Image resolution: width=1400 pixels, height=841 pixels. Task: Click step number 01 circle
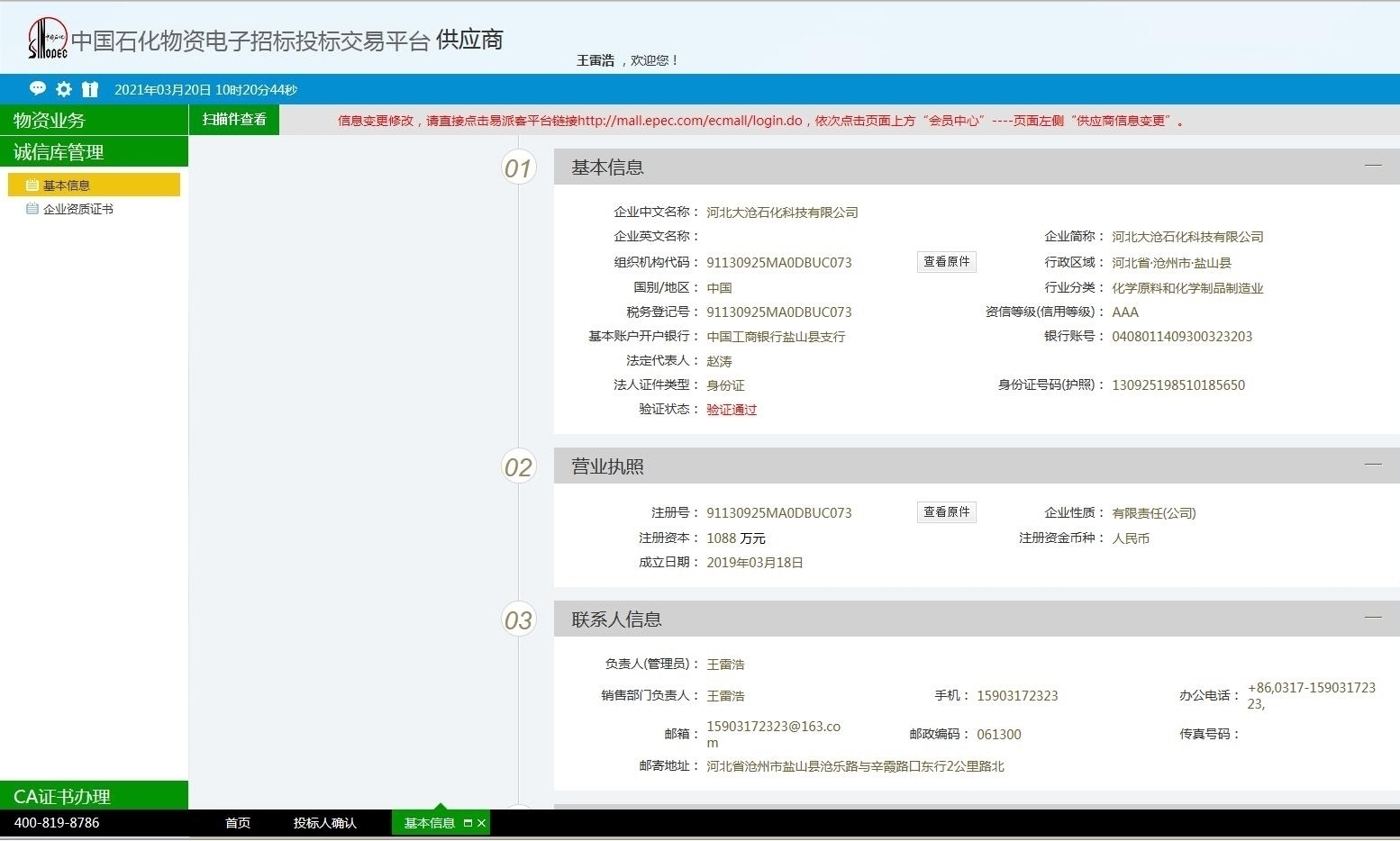click(x=518, y=167)
